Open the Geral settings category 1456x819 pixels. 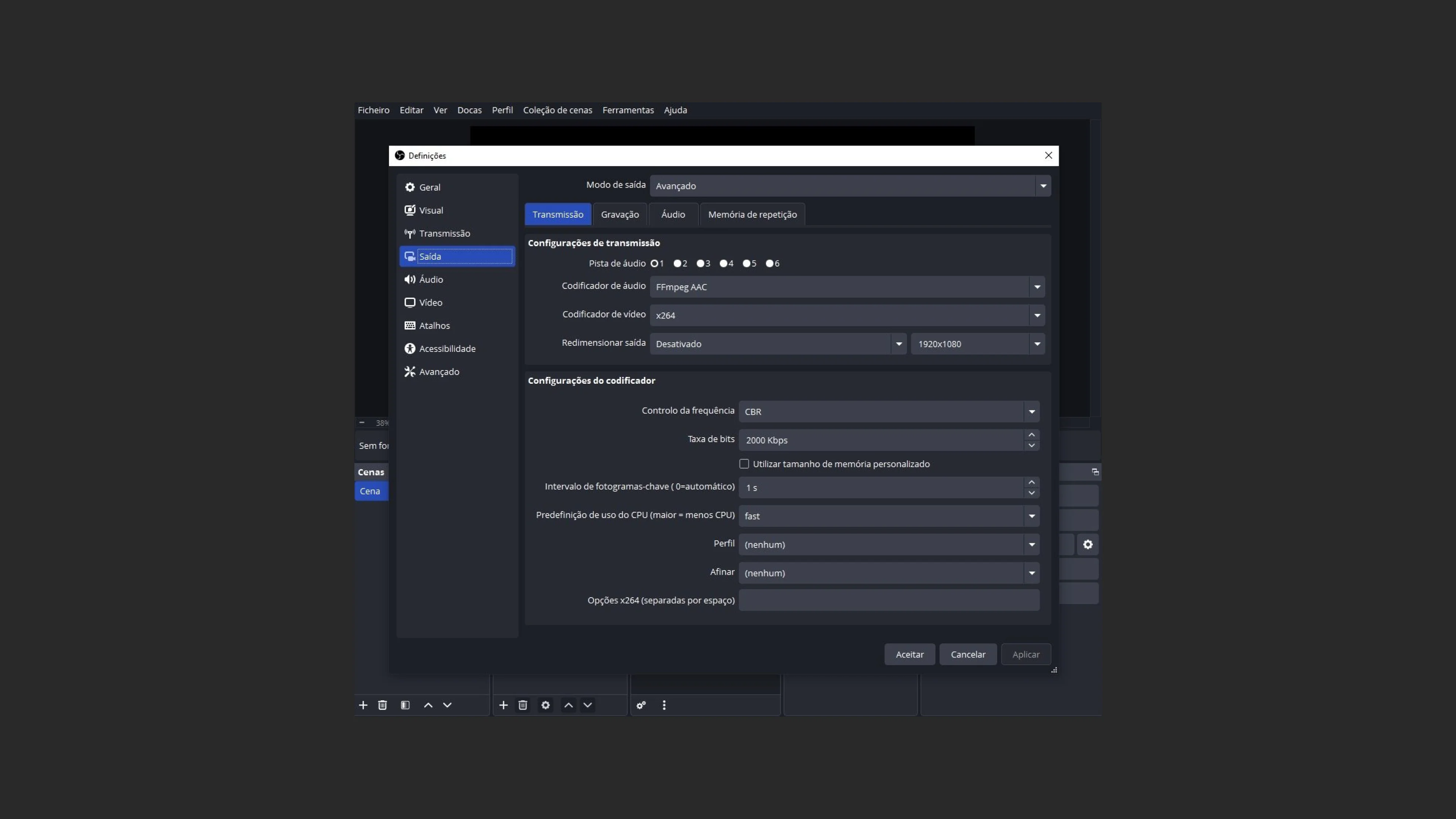457,187
